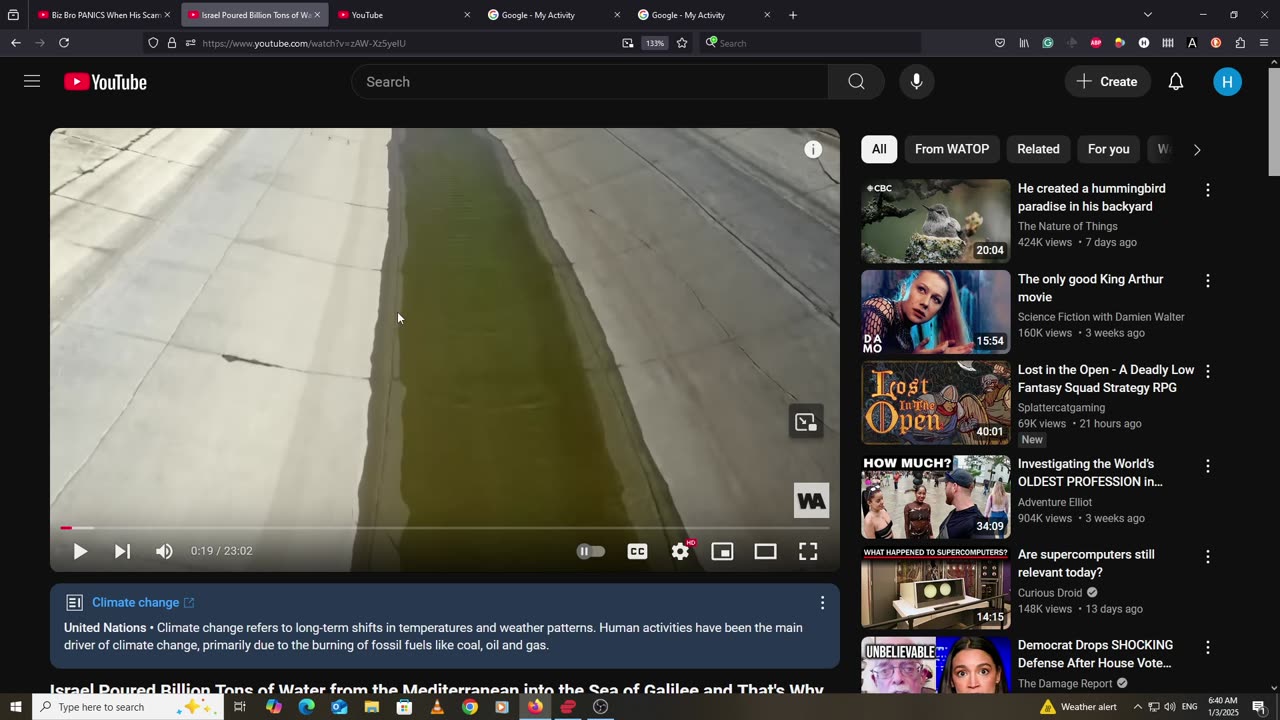Open the Windows Start menu

coord(15,707)
